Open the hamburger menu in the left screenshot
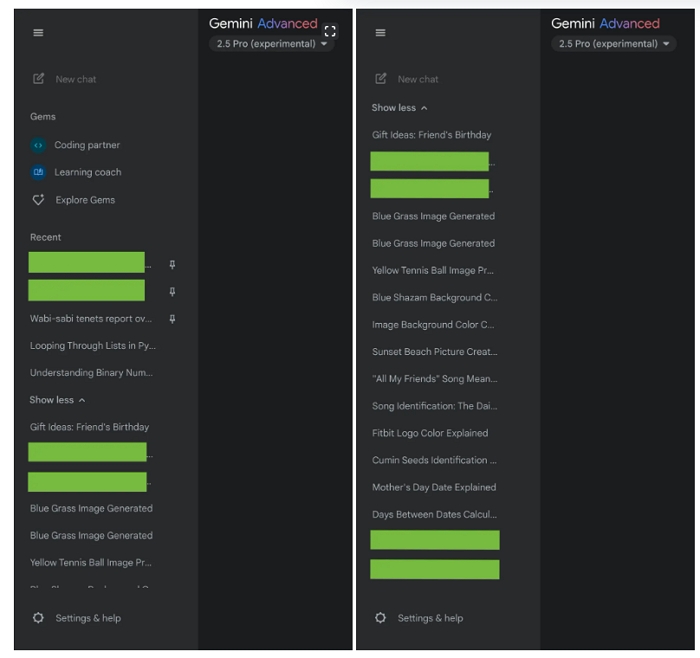The width and height of the screenshot is (700, 658). [x=38, y=33]
